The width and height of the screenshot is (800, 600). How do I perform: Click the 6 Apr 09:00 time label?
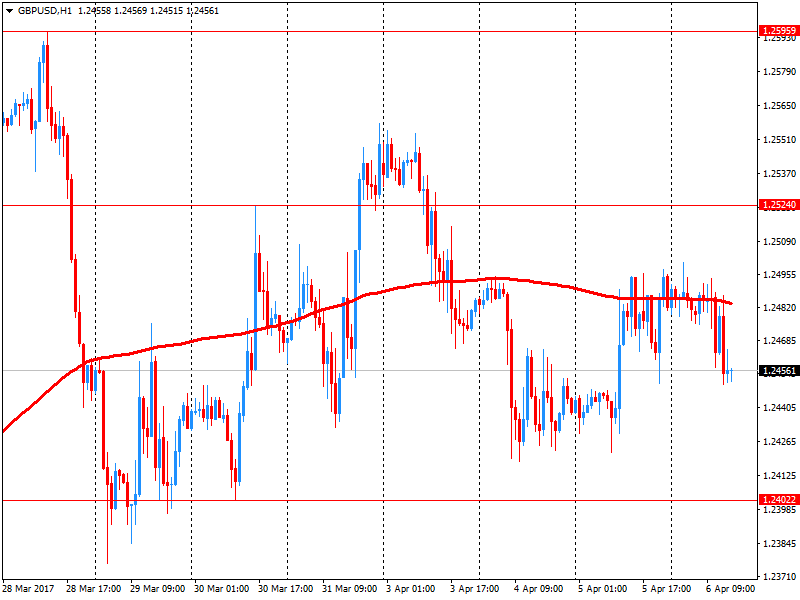731,589
